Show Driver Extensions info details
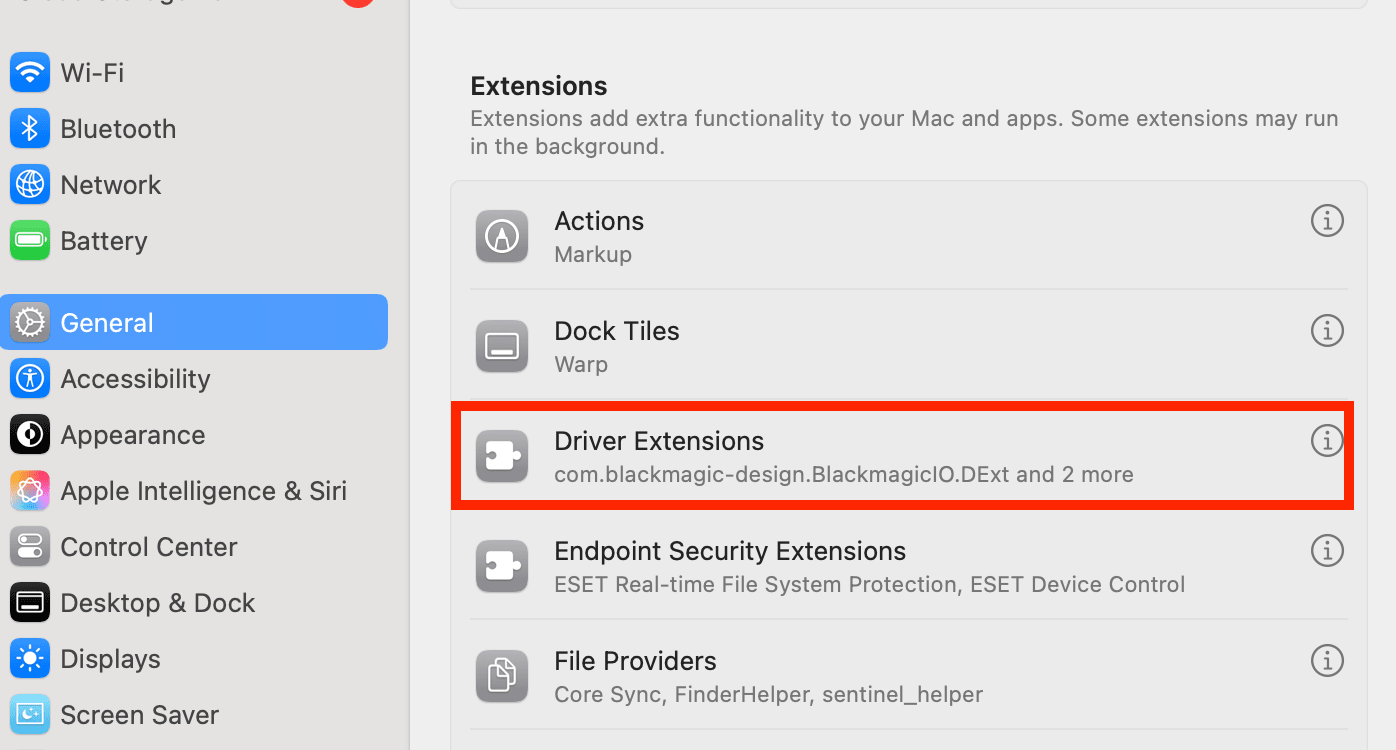Image resolution: width=1396 pixels, height=750 pixels. click(1327, 440)
